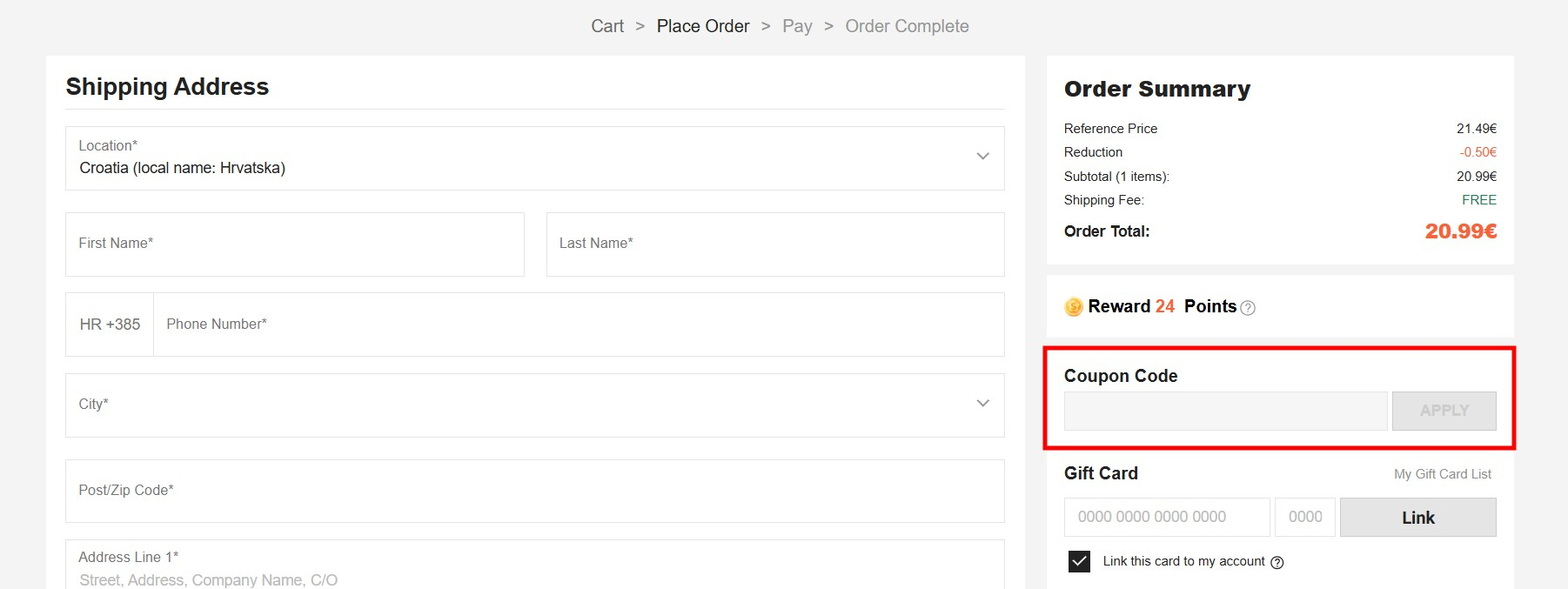Click the Reference Price value 21.49€
1568x589 pixels.
coord(1477,129)
